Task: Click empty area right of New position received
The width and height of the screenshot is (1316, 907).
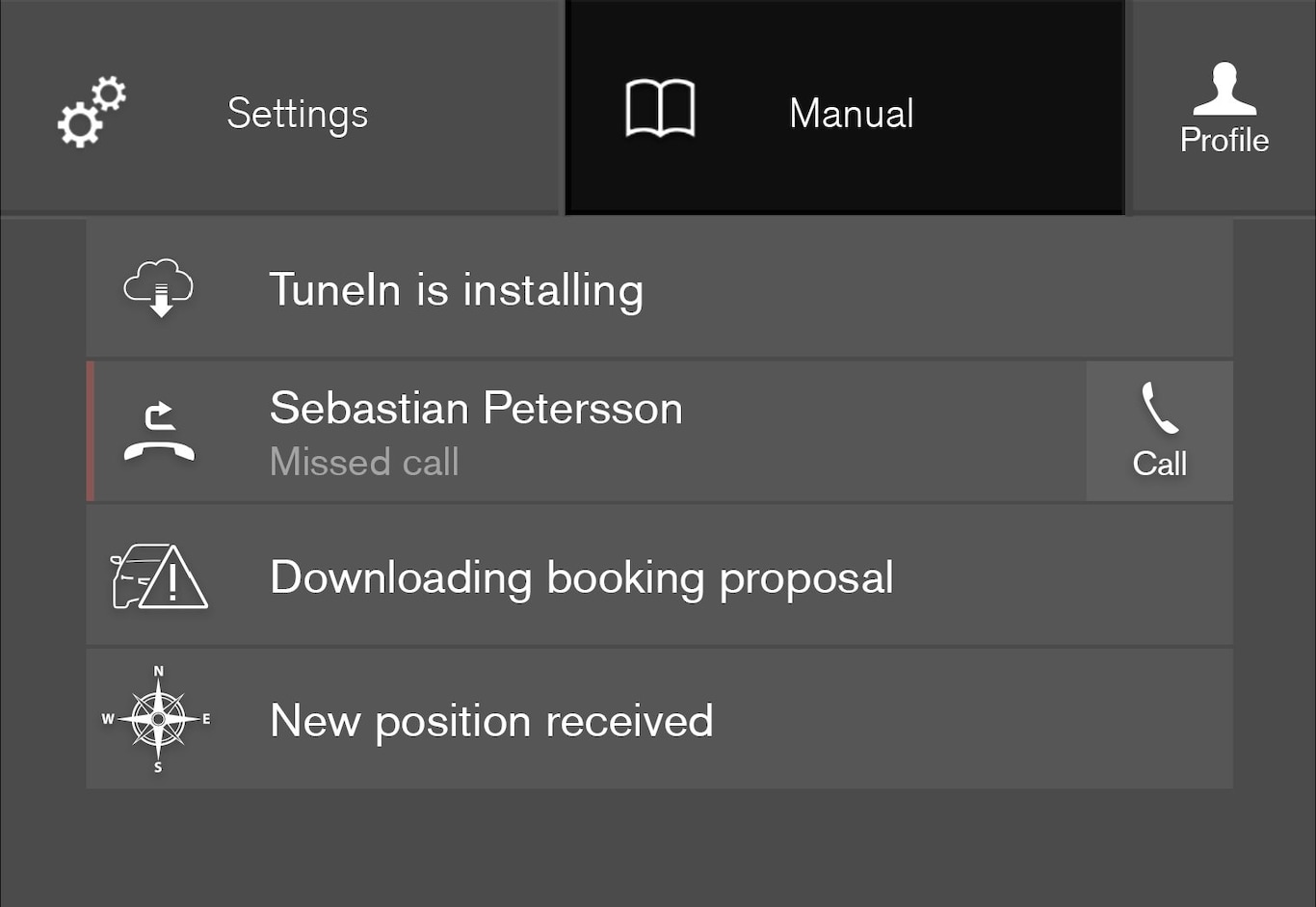Action: (x=973, y=719)
